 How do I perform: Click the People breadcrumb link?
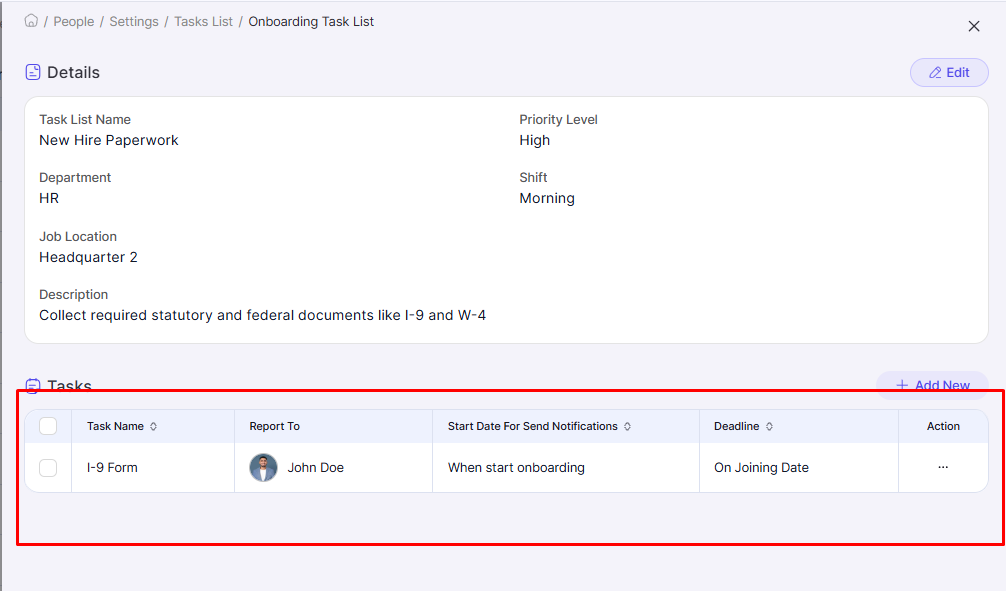73,21
